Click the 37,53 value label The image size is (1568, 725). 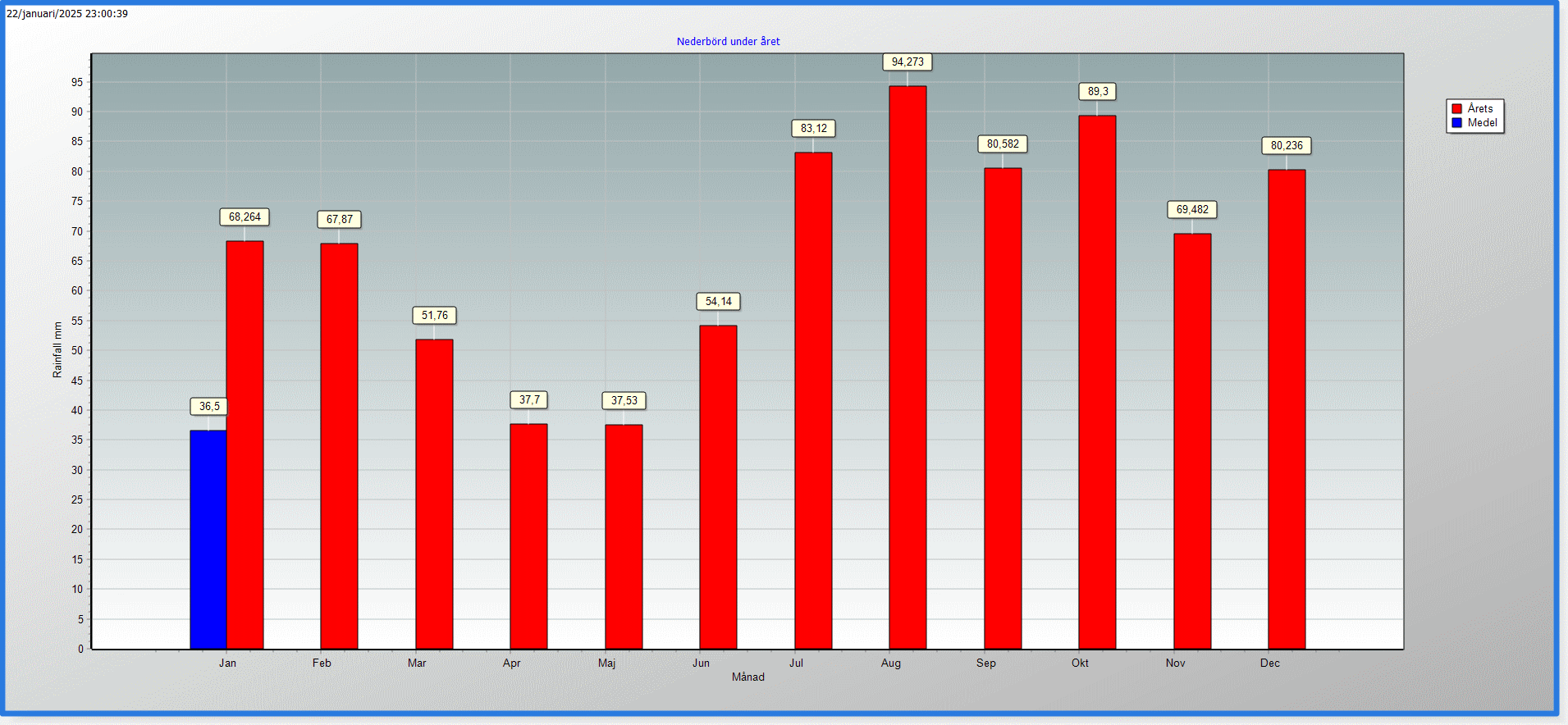624,400
